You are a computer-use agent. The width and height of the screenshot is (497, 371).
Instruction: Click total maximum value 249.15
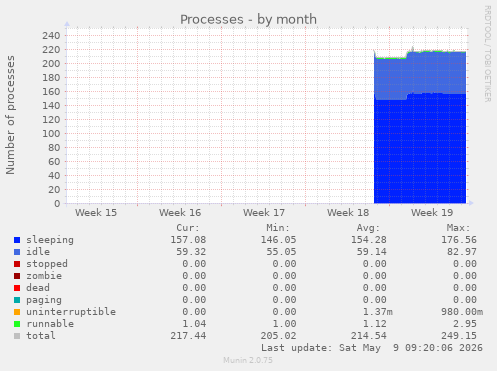pos(459,336)
